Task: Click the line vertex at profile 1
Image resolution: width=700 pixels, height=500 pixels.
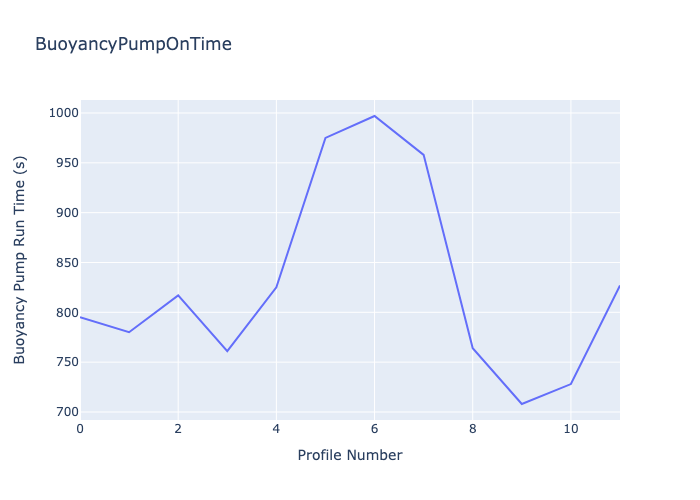Action: (x=129, y=332)
